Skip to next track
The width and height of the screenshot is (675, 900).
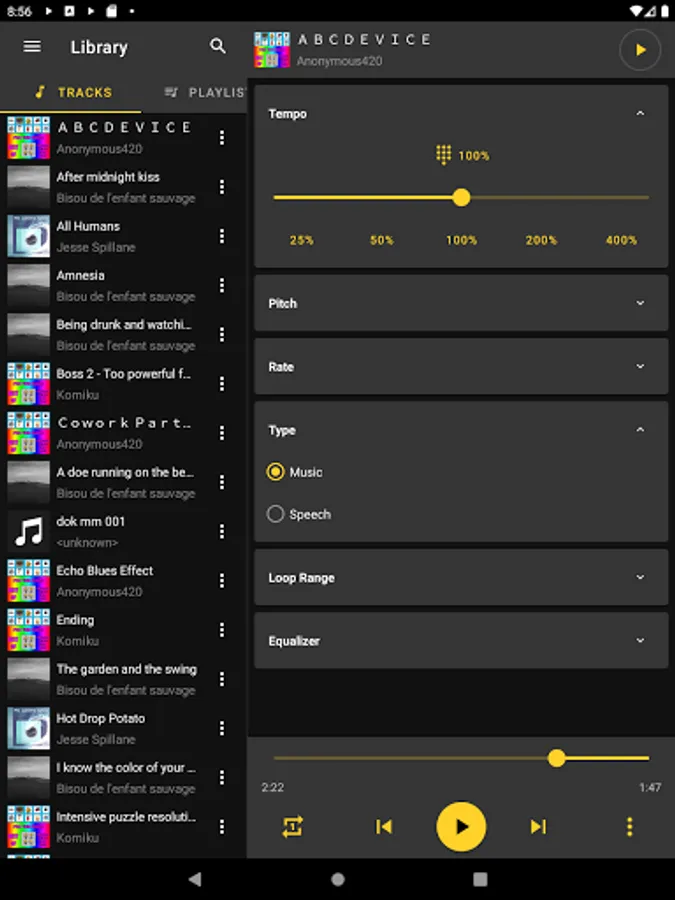point(538,826)
